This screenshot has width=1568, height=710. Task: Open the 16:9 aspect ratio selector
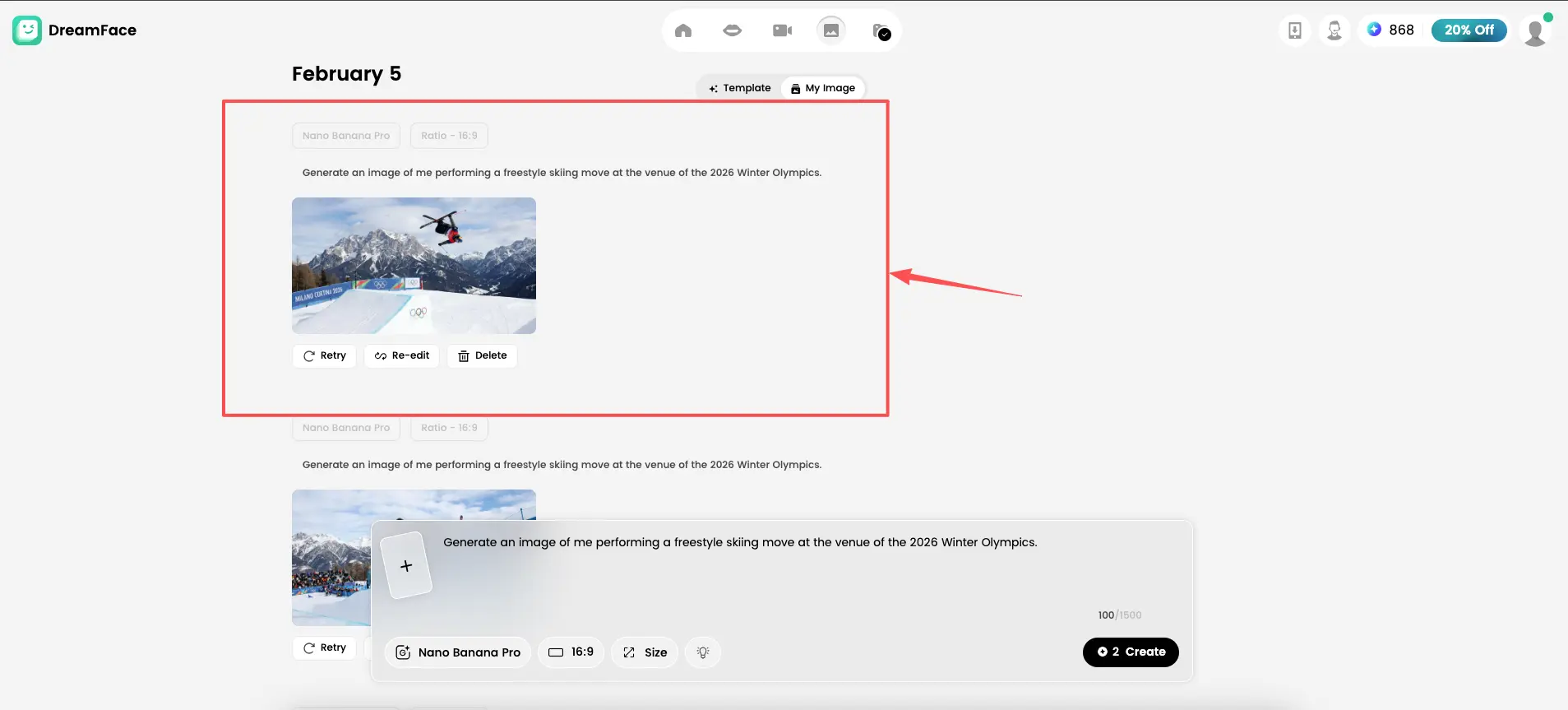pyautogui.click(x=571, y=652)
